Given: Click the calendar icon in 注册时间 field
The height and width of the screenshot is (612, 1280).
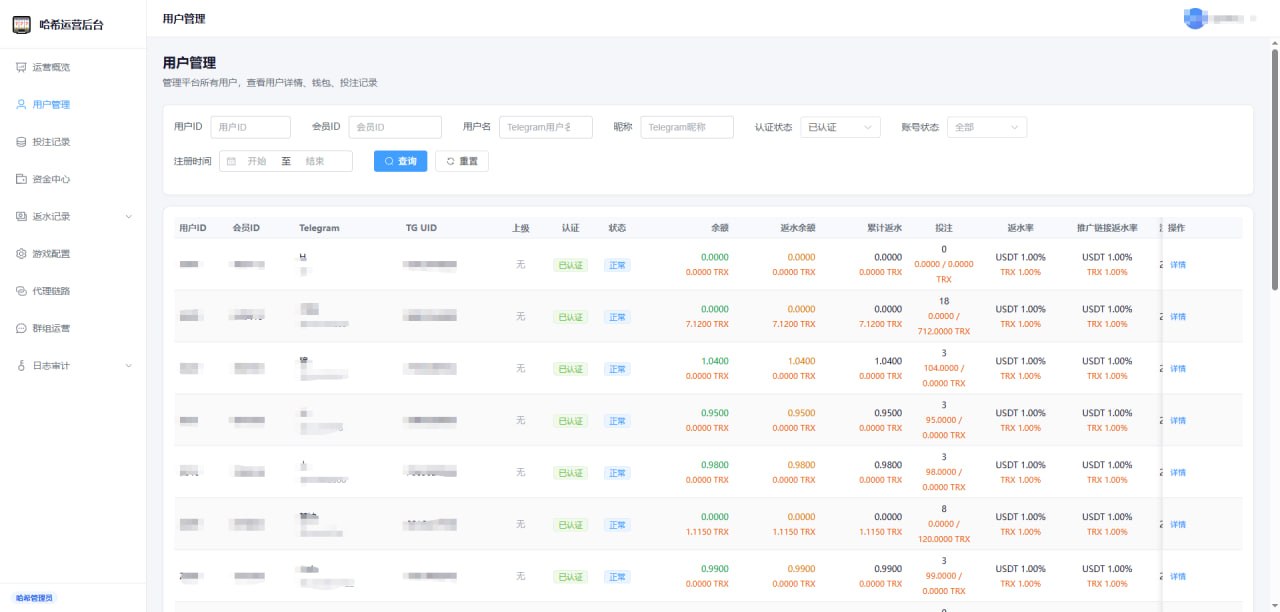Looking at the screenshot, I should [231, 161].
